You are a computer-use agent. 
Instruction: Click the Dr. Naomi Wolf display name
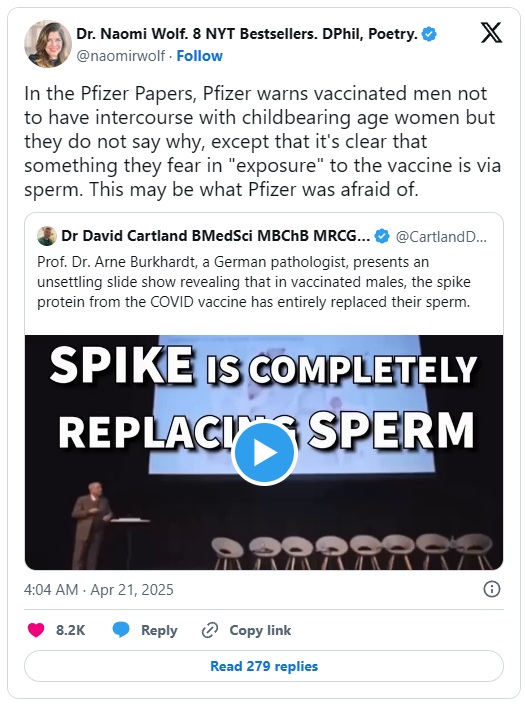(247, 34)
